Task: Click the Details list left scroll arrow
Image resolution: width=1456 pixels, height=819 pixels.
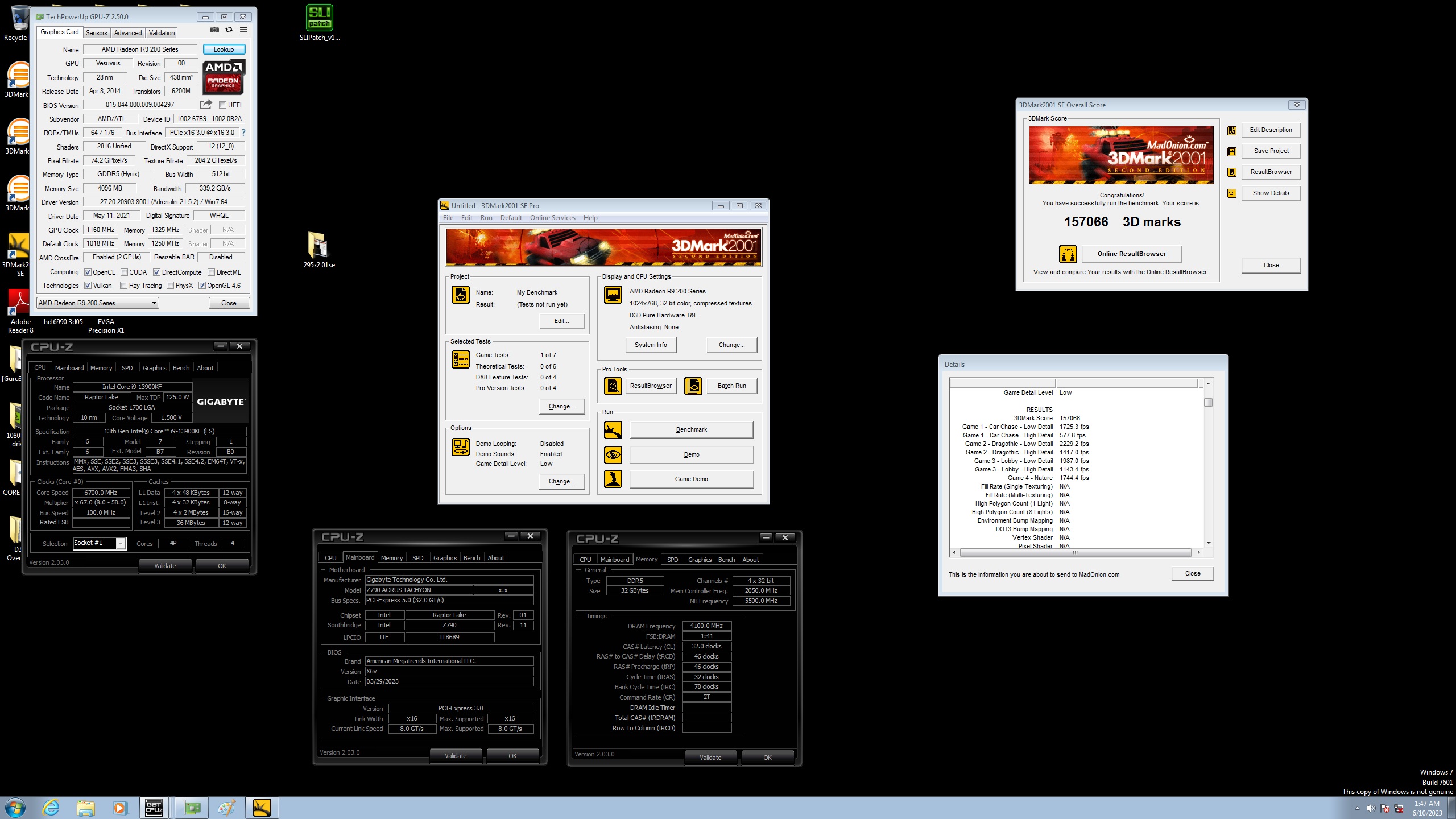Action: point(954,553)
